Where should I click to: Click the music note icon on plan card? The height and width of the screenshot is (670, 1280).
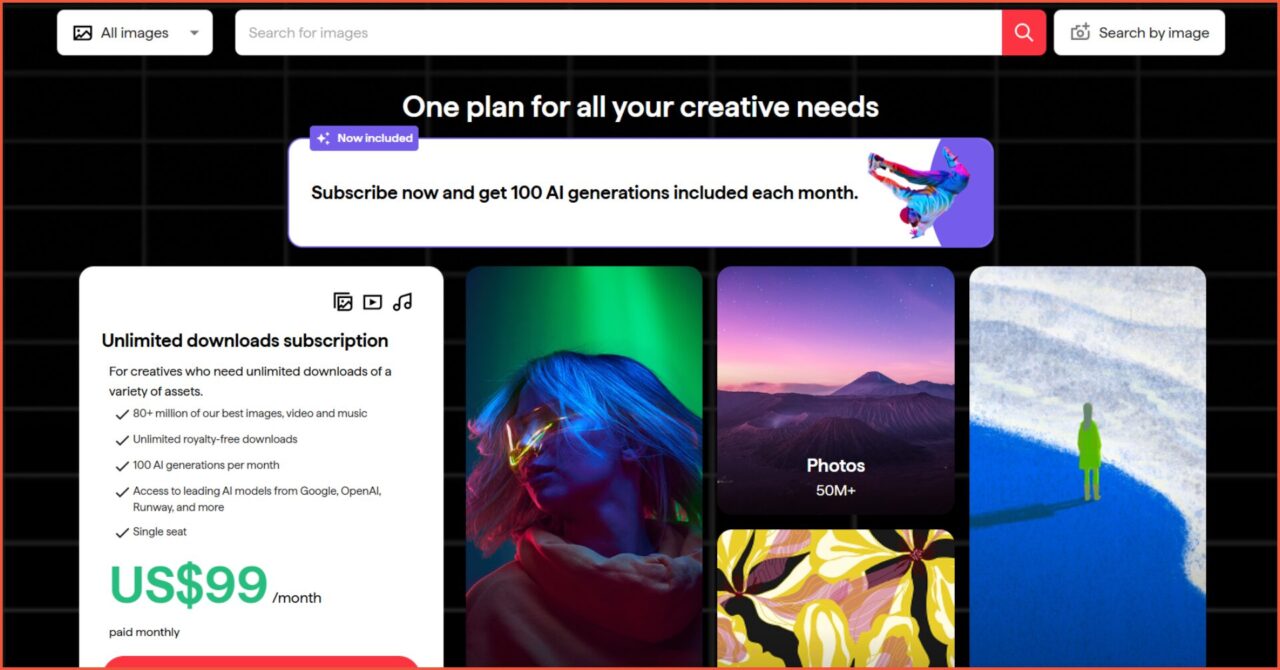[402, 302]
